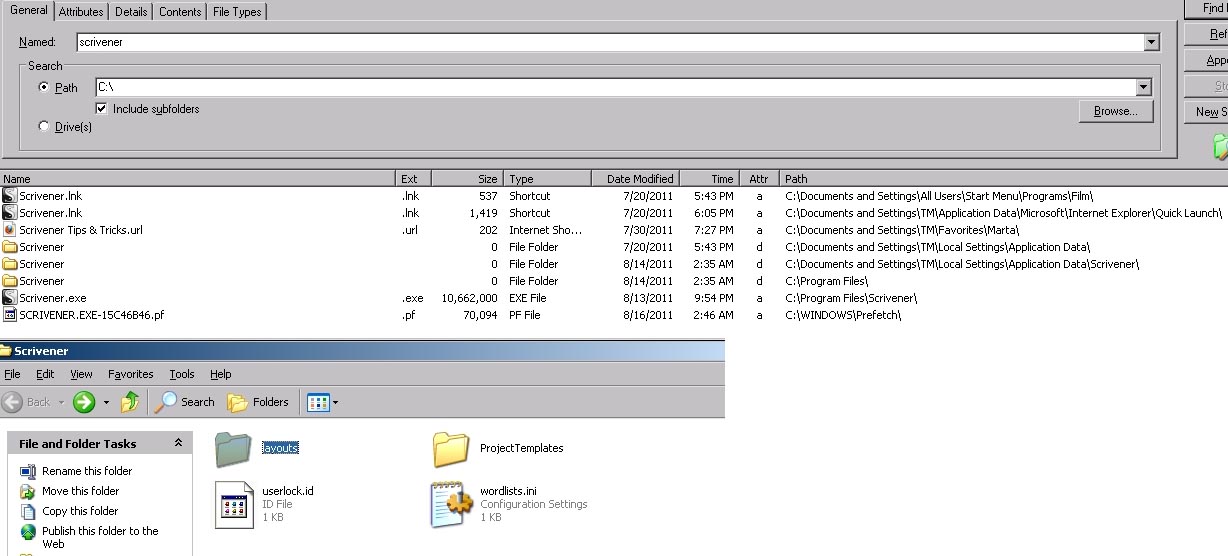Image resolution: width=1228 pixels, height=556 pixels.
Task: Click the Path field showing C:\
Action: (x=615, y=87)
